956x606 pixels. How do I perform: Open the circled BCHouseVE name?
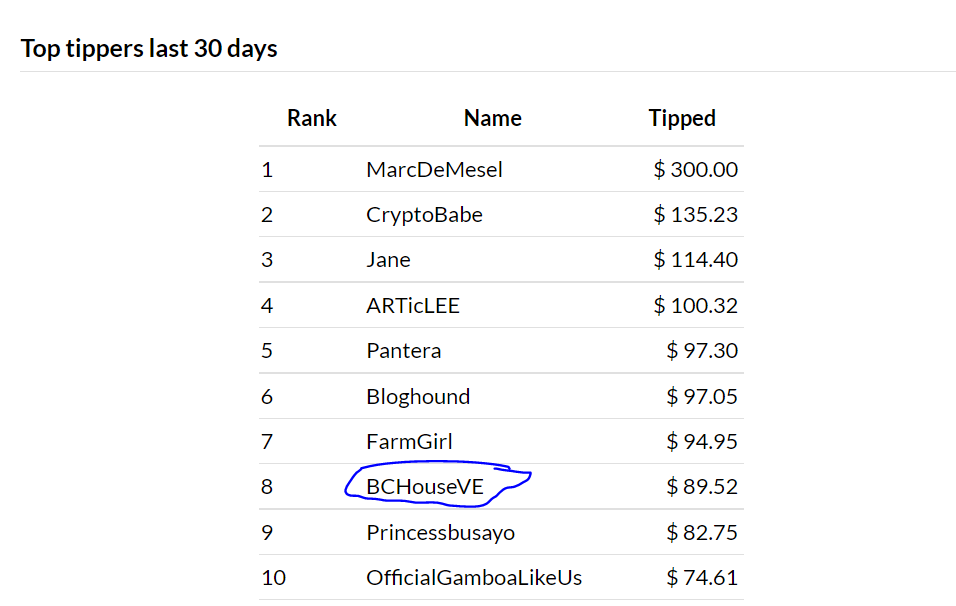(425, 487)
